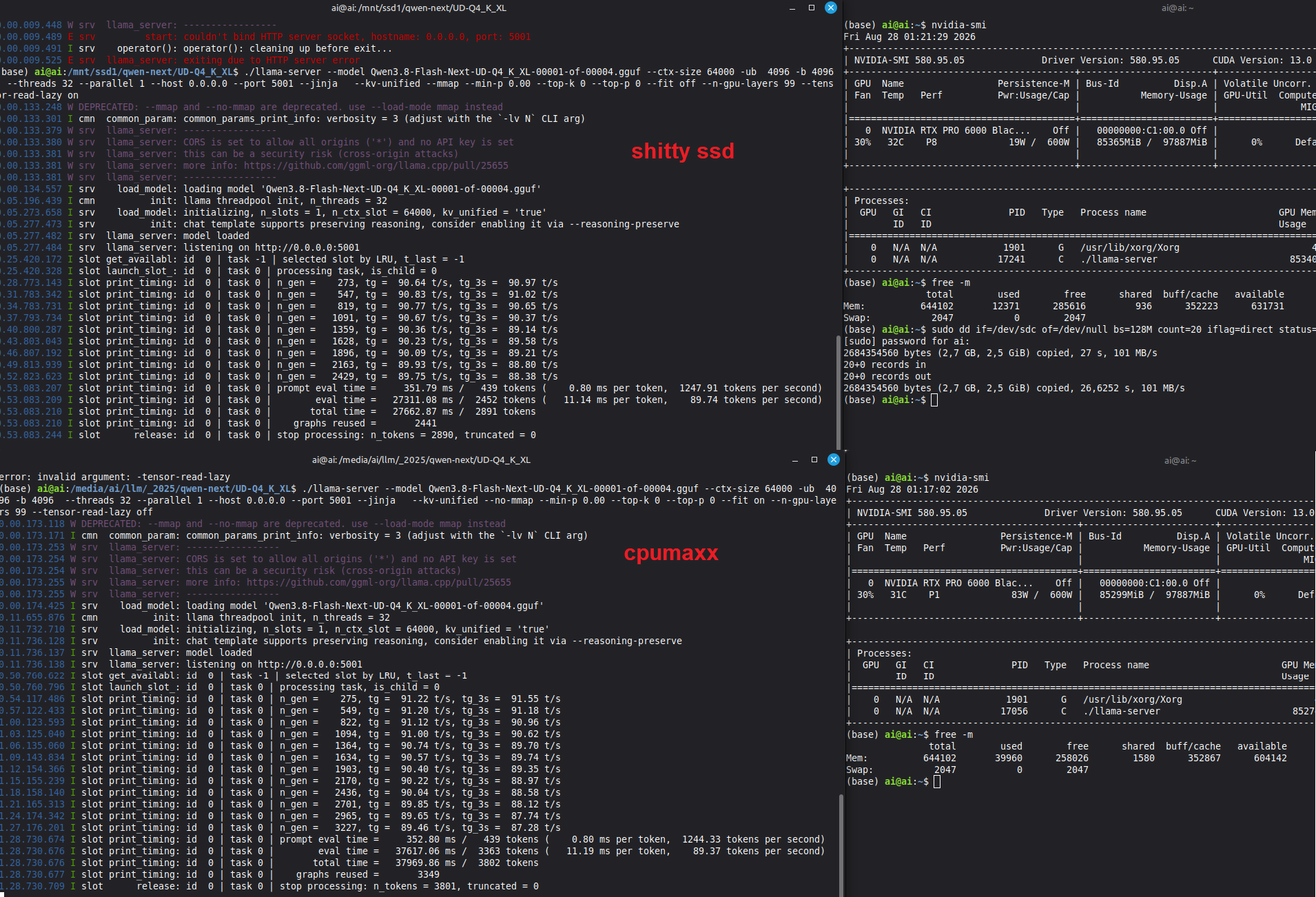The image size is (1316, 897).
Task: Click 'error: invalid argument: -tensor-read-lazy' line
Action: [115, 477]
